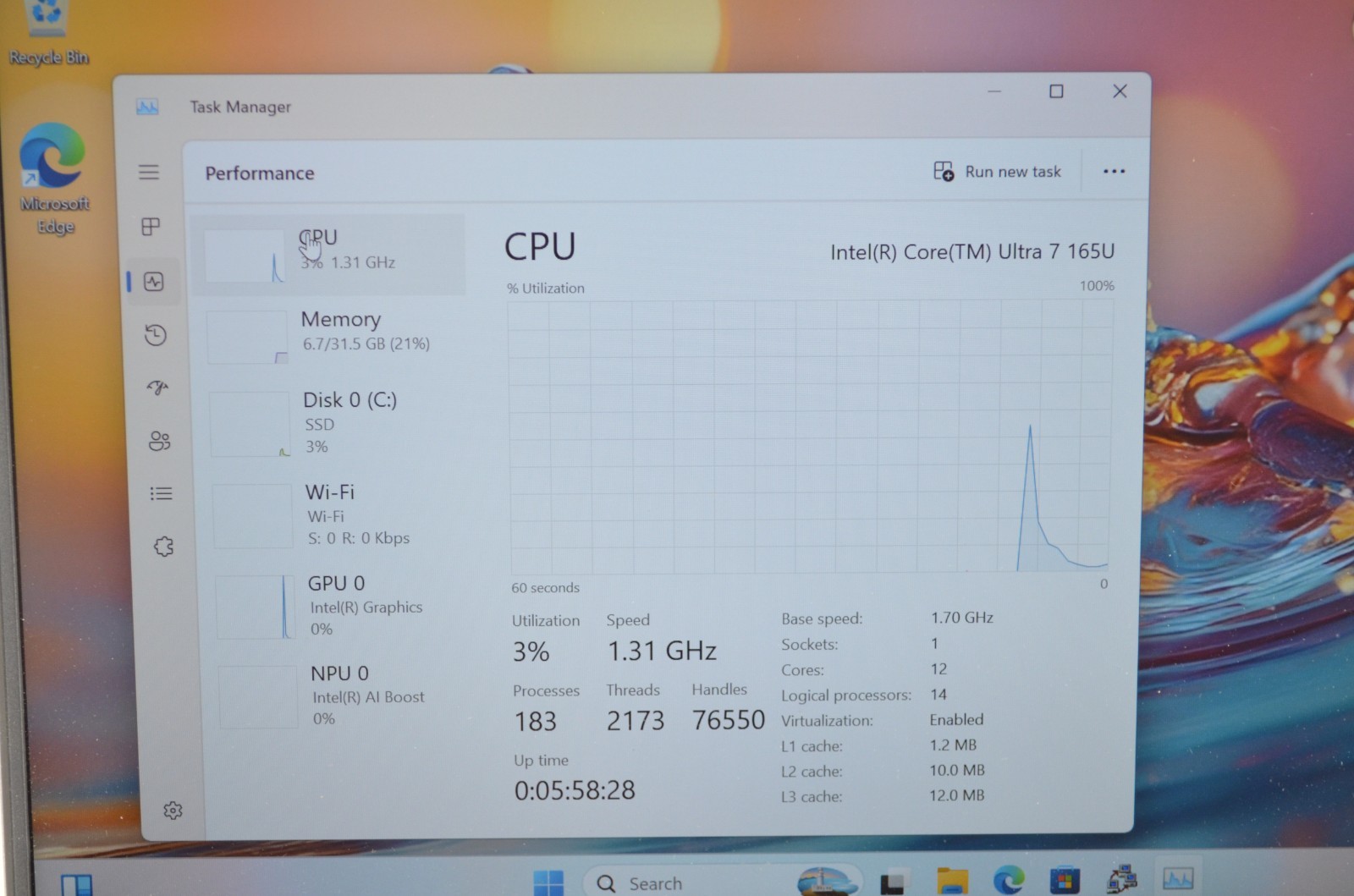The height and width of the screenshot is (896, 1354).
Task: Click the handles count 76550
Action: (x=729, y=720)
